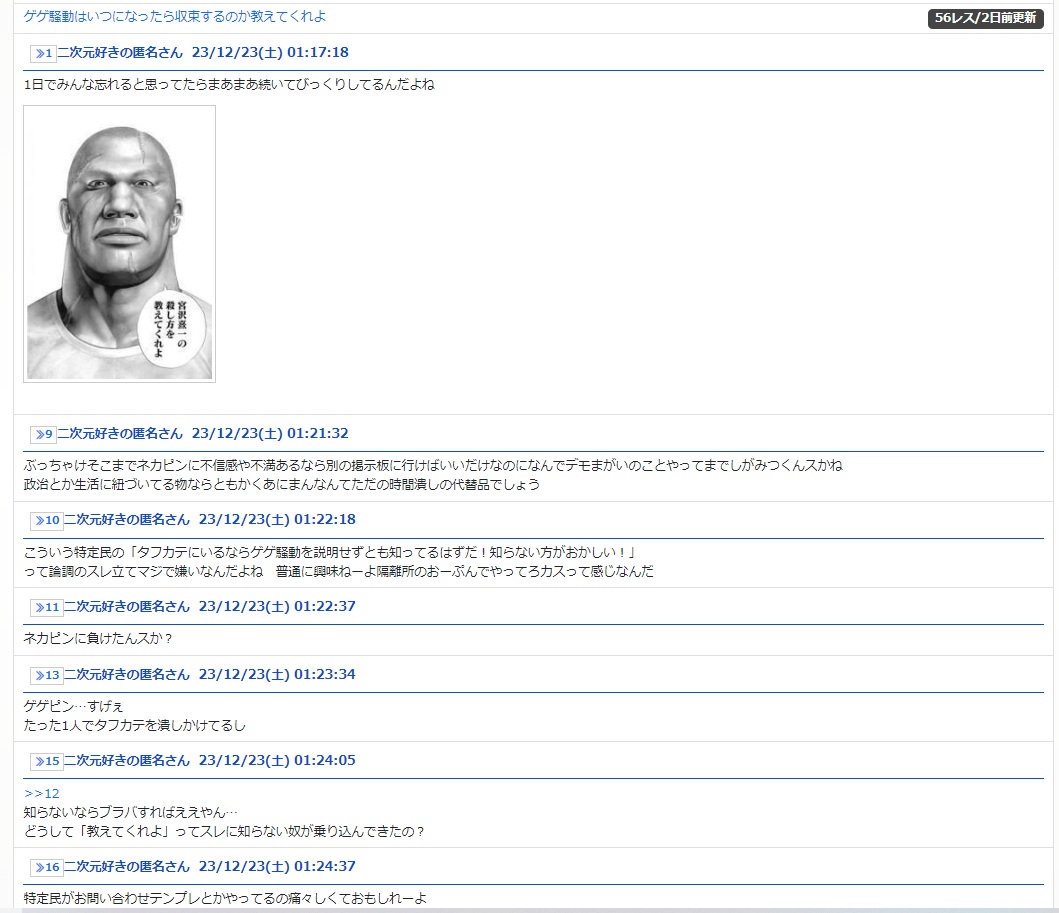Click timestamp 23/12/23(土) 01:22:37
Viewport: 1059px width, 913px height.
277,606
